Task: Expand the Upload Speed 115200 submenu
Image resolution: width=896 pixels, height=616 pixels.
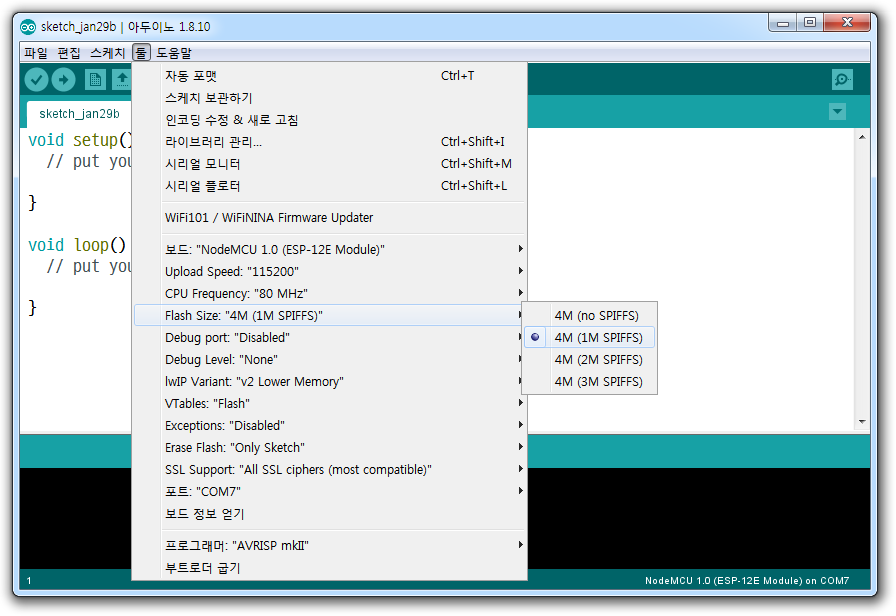Action: (330, 271)
